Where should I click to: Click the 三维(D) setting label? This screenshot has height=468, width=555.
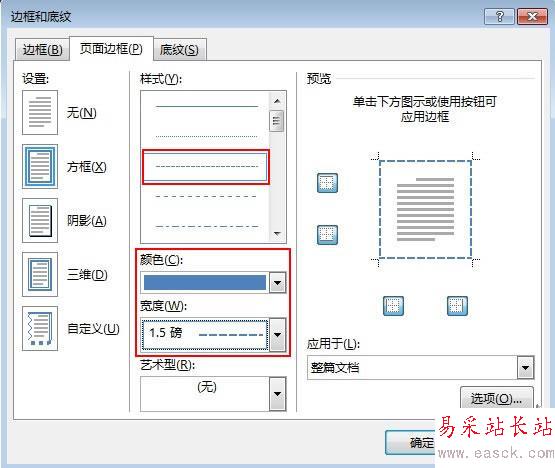tap(87, 275)
